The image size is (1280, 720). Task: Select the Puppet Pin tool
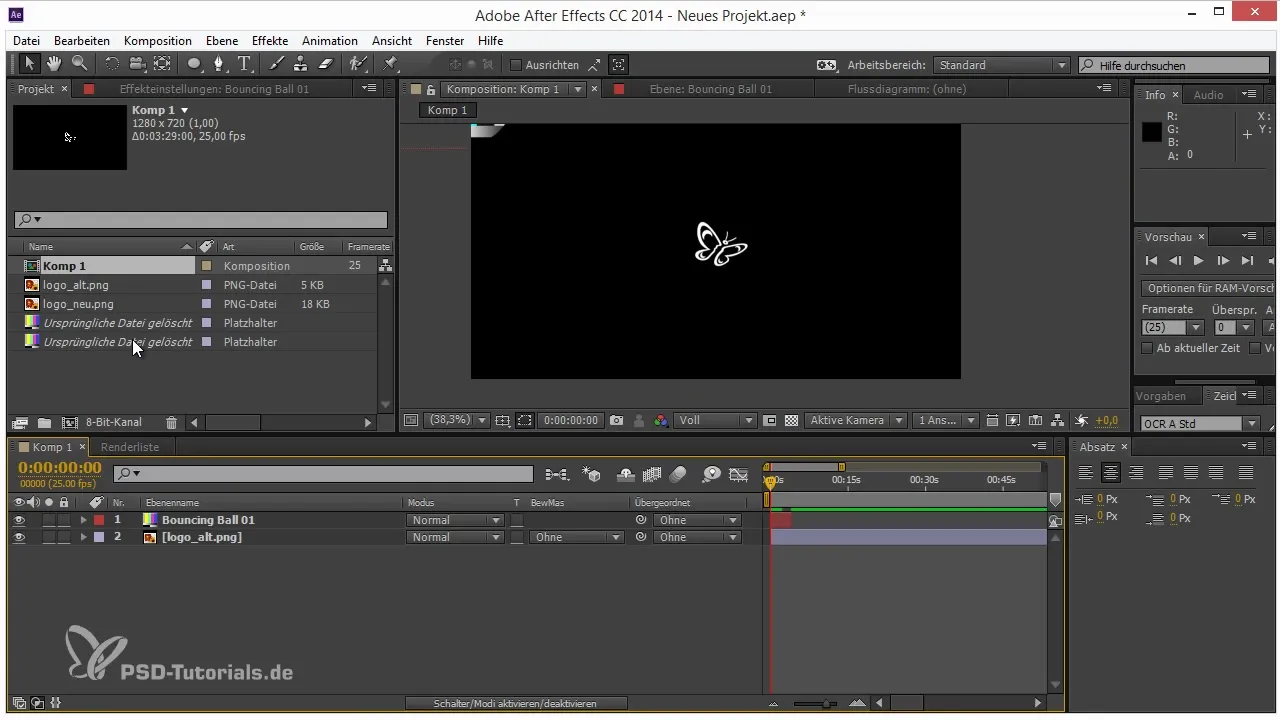(x=390, y=64)
